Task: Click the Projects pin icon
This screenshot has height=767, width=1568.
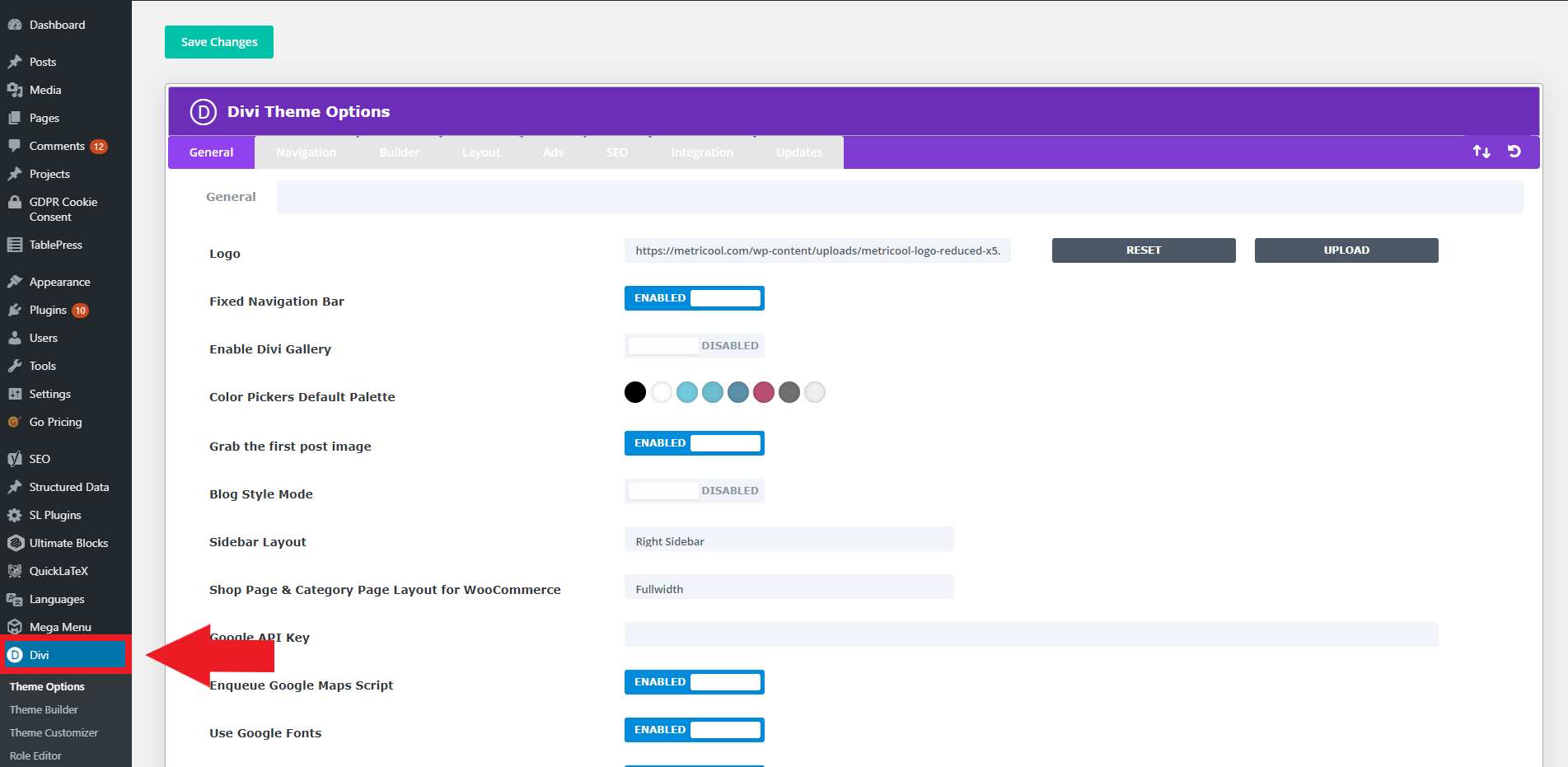Action: pos(15,174)
